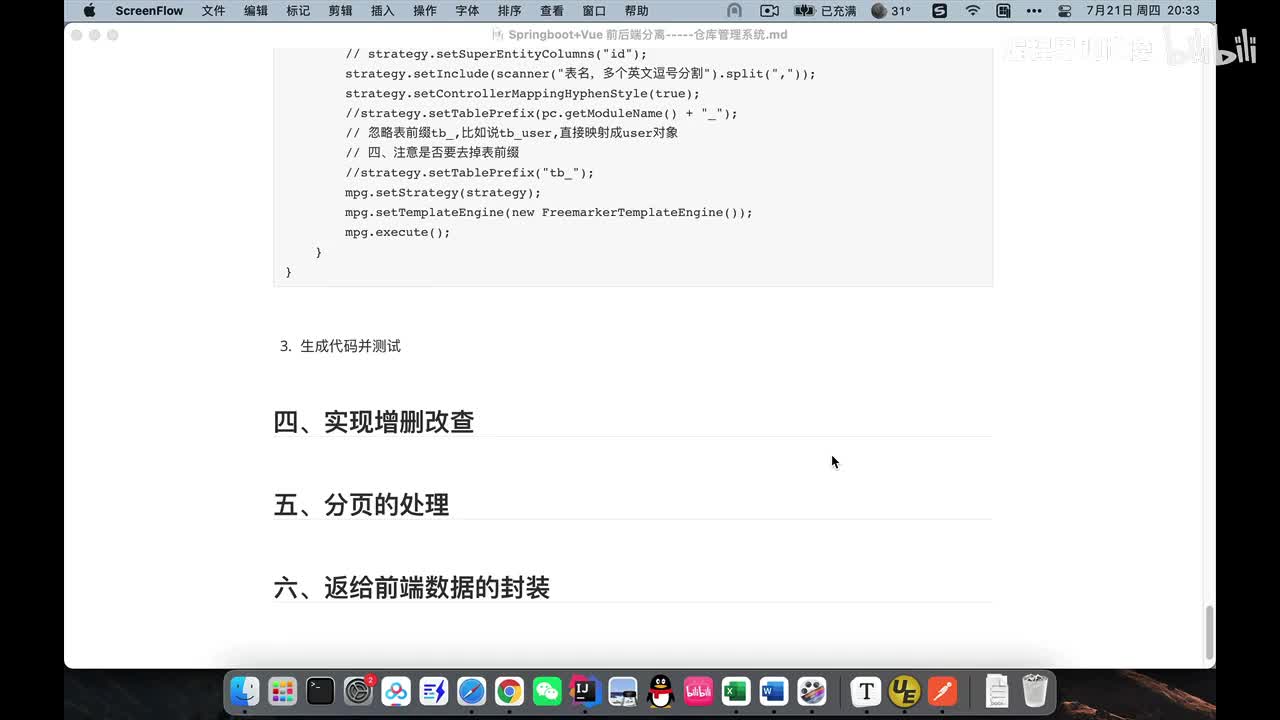This screenshot has width=1280, height=720.
Task: Open the 操作 menu
Action: pos(425,11)
